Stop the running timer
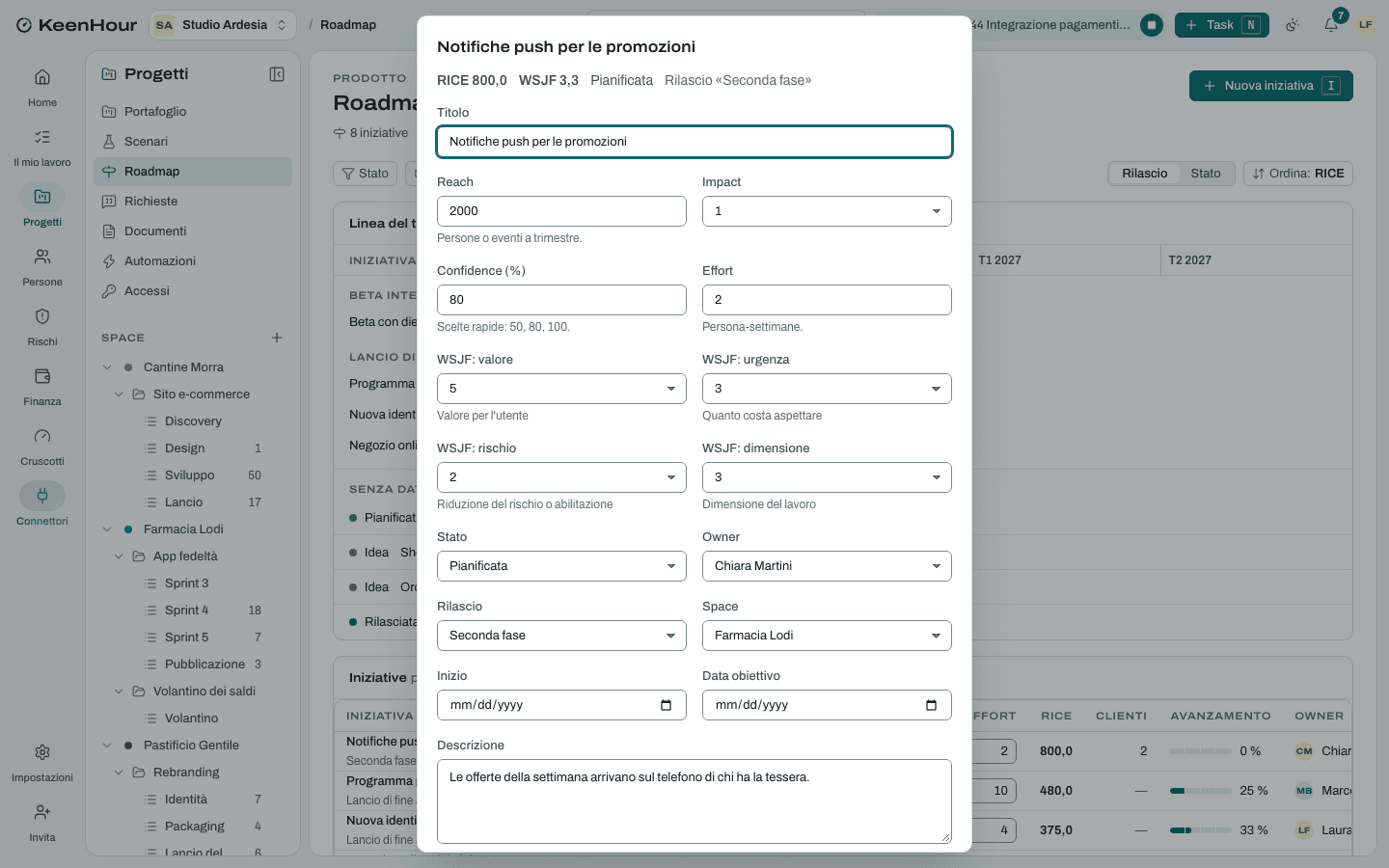 tap(1152, 25)
